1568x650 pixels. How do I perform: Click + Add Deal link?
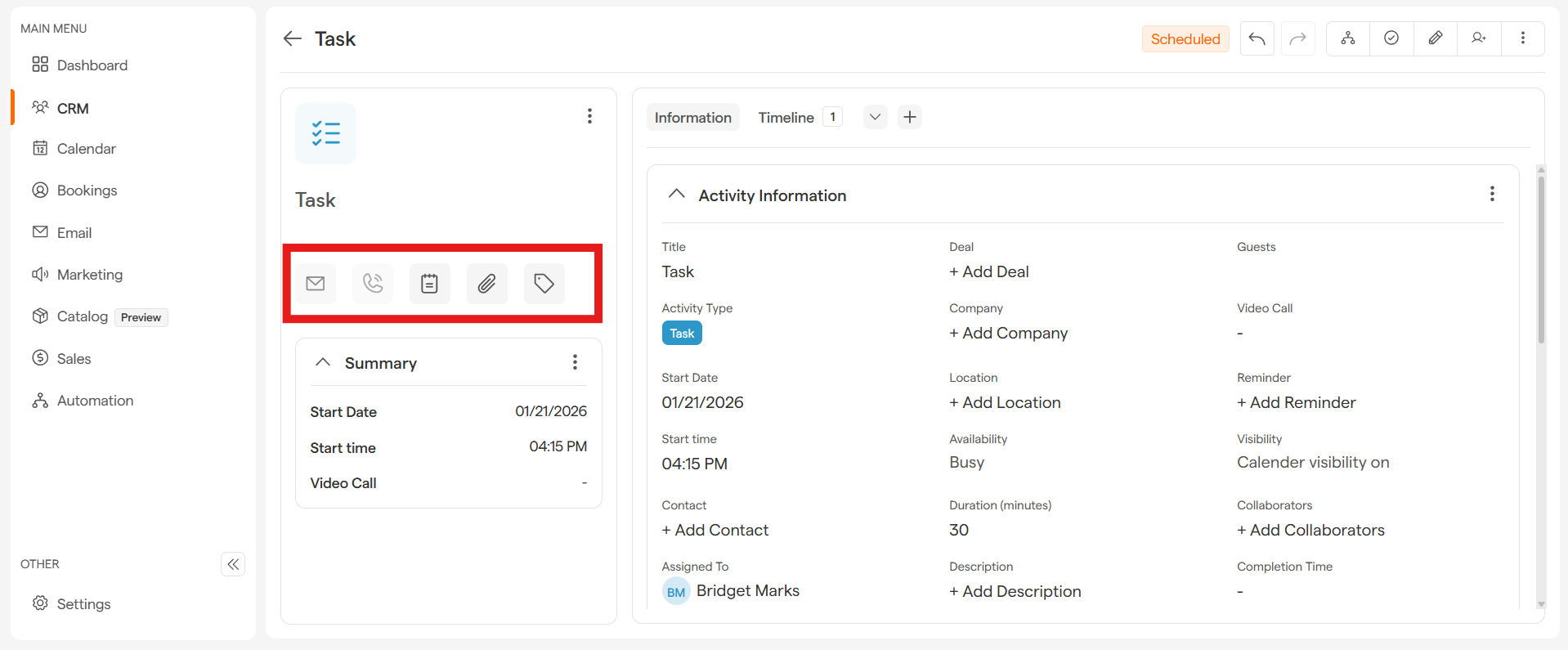click(989, 271)
